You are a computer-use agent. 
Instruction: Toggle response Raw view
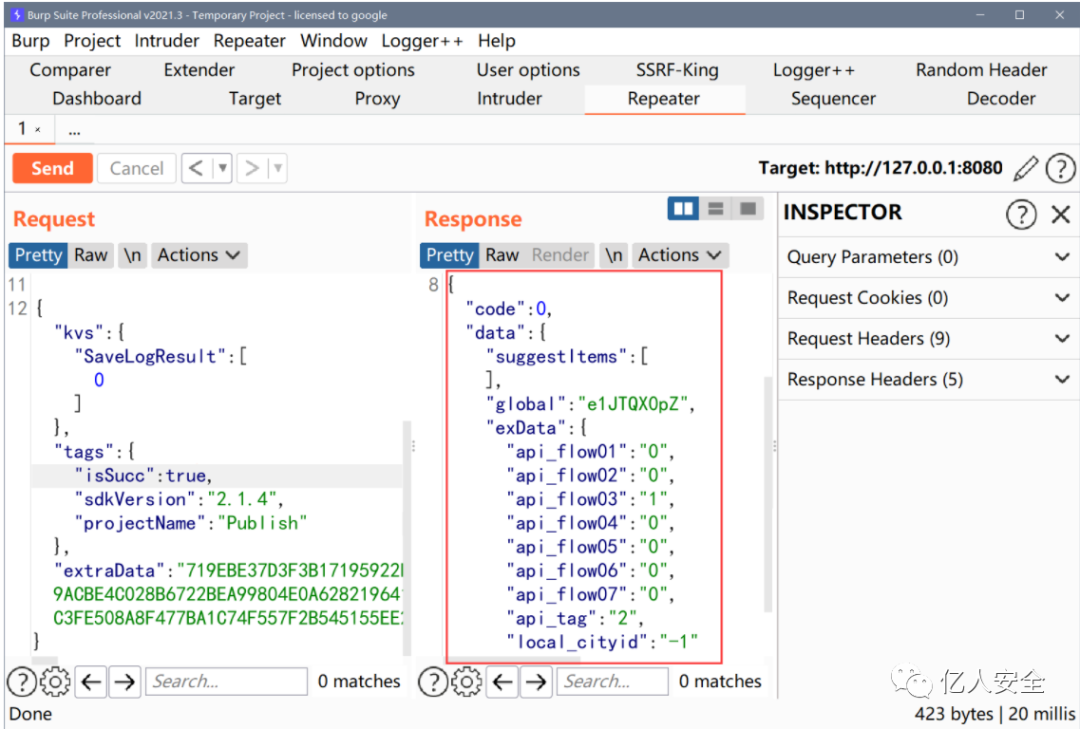coord(502,255)
